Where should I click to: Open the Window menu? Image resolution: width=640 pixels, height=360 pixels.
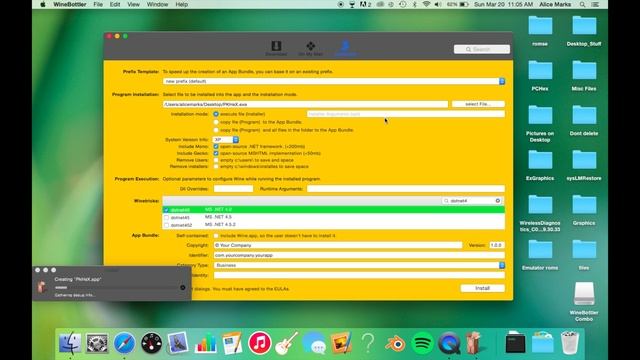pyautogui.click(x=157, y=4)
